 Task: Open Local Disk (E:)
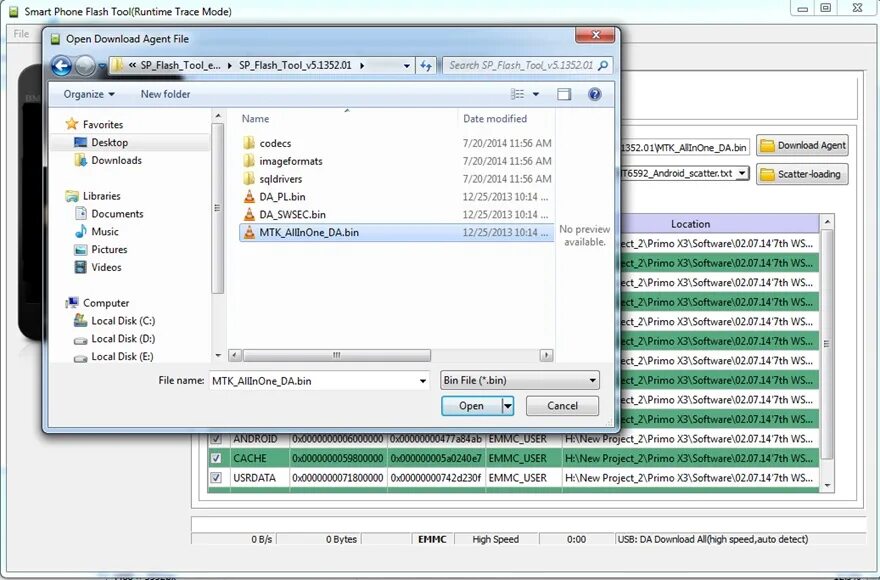[122, 357]
